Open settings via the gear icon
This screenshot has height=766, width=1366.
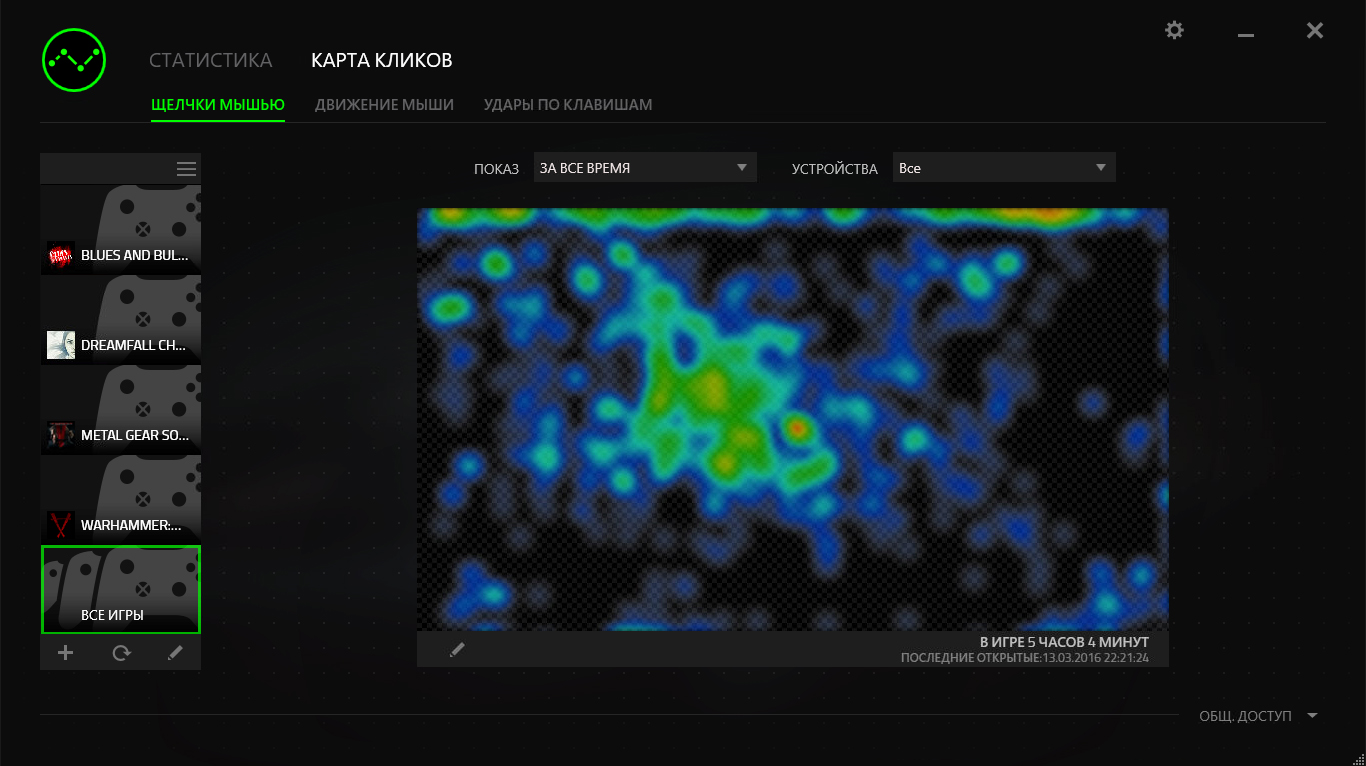1175,30
